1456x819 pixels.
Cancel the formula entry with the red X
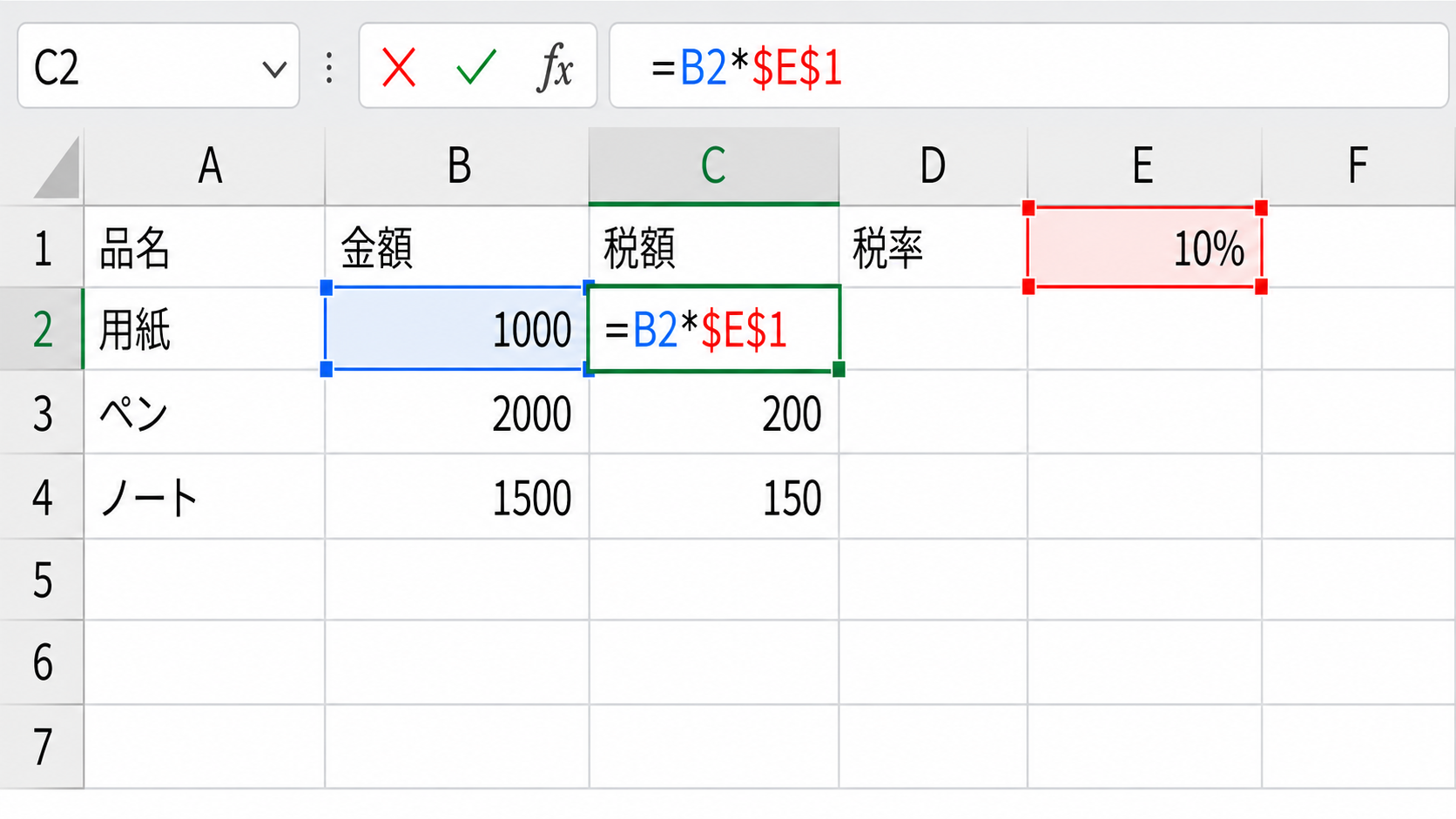[399, 67]
